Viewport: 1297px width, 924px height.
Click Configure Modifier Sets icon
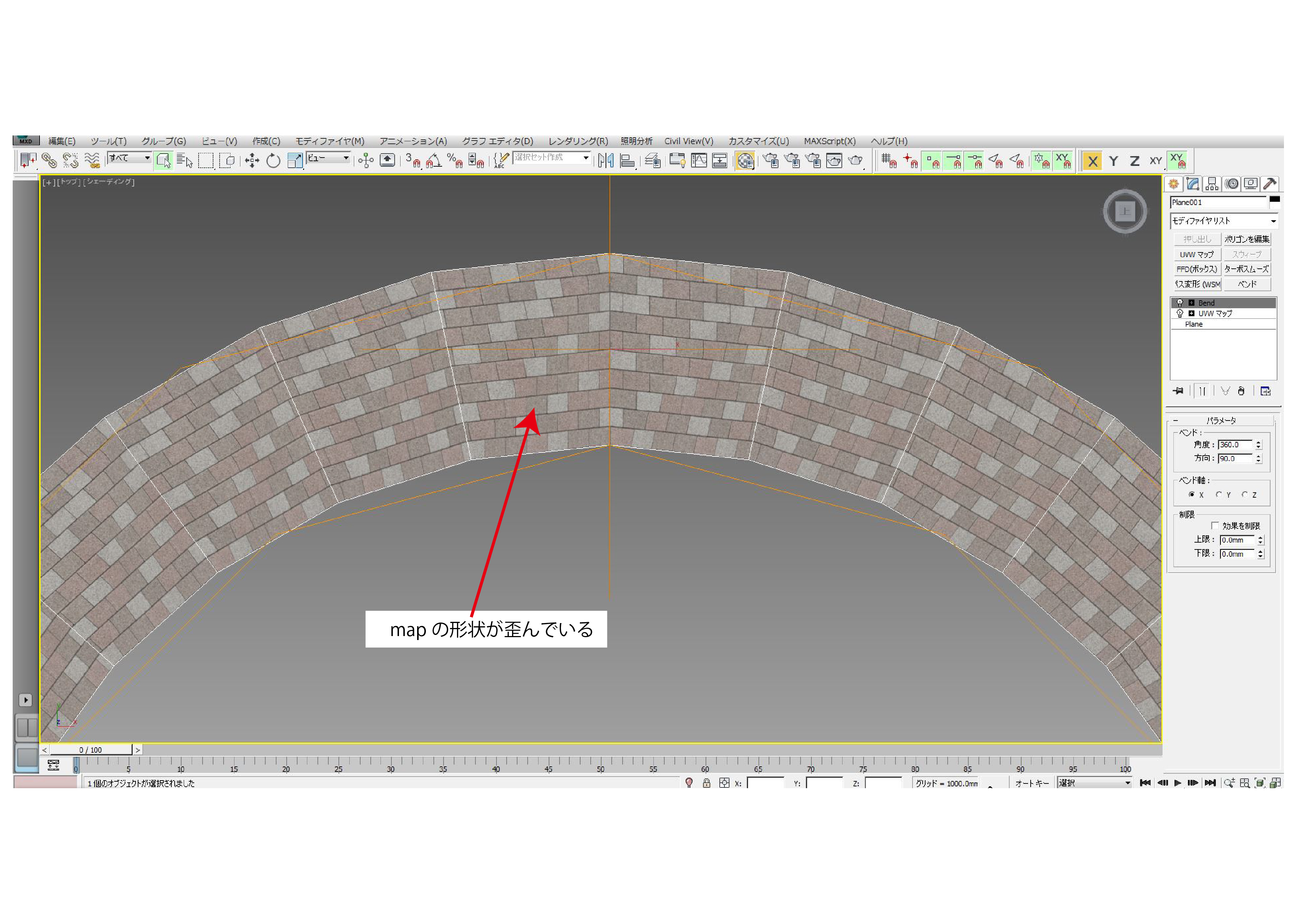[1266, 391]
